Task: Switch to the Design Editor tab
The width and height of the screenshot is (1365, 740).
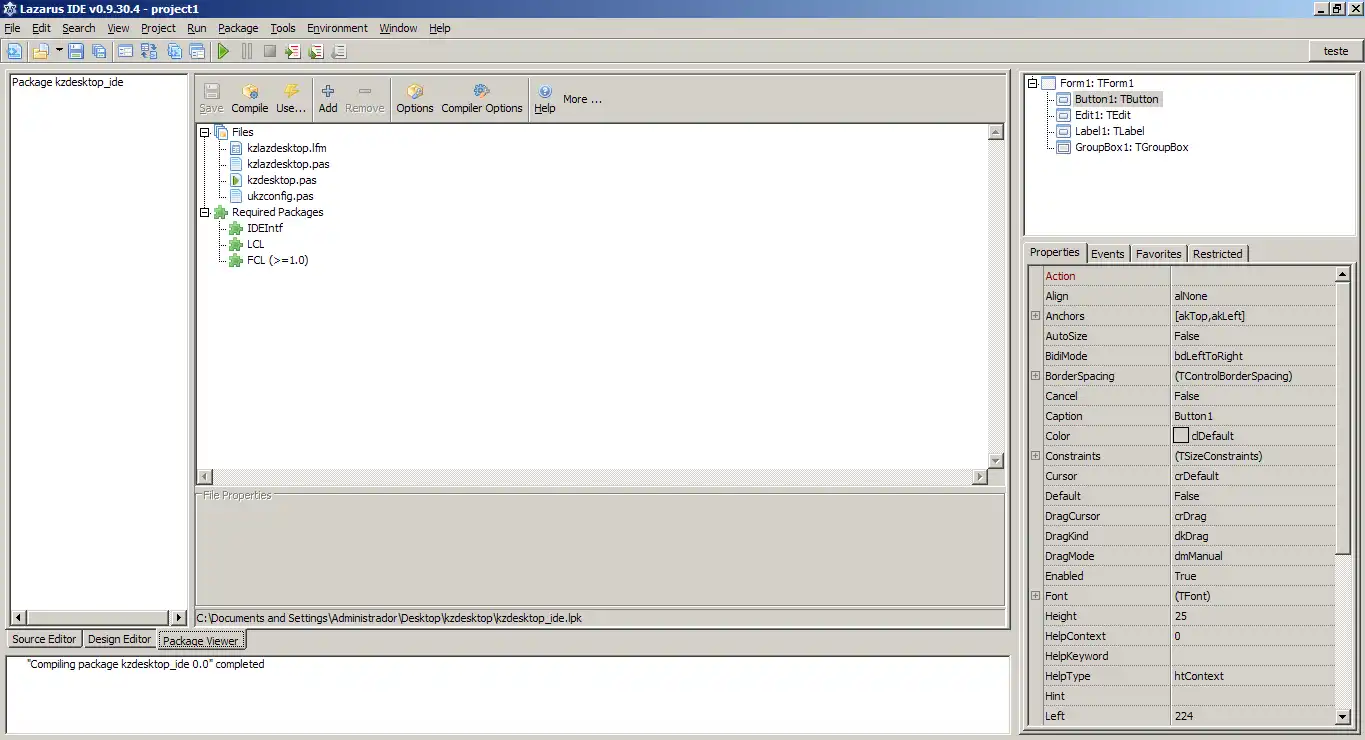Action: click(x=119, y=639)
